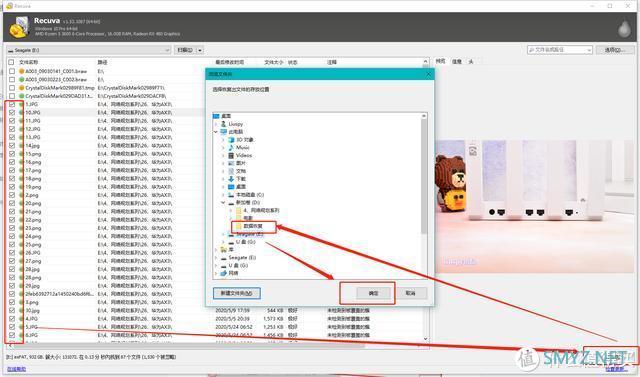The width and height of the screenshot is (640, 377).
Task: Click the 下载 download arrow icon
Action: coord(231,179)
